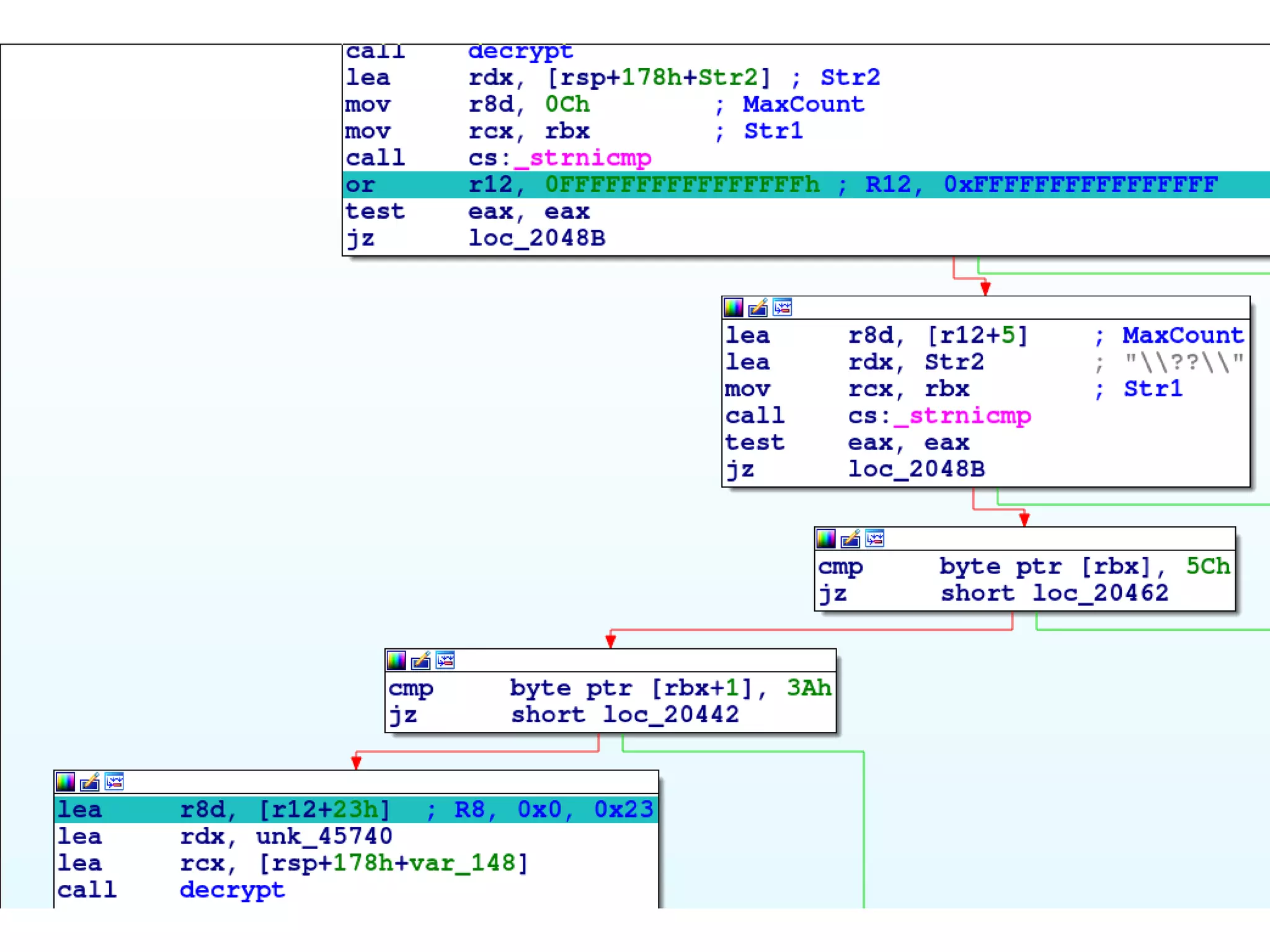Click group-nodes icon on \\??\\ strnicmp node
Screen dimensions: 1270x952
pos(783,307)
